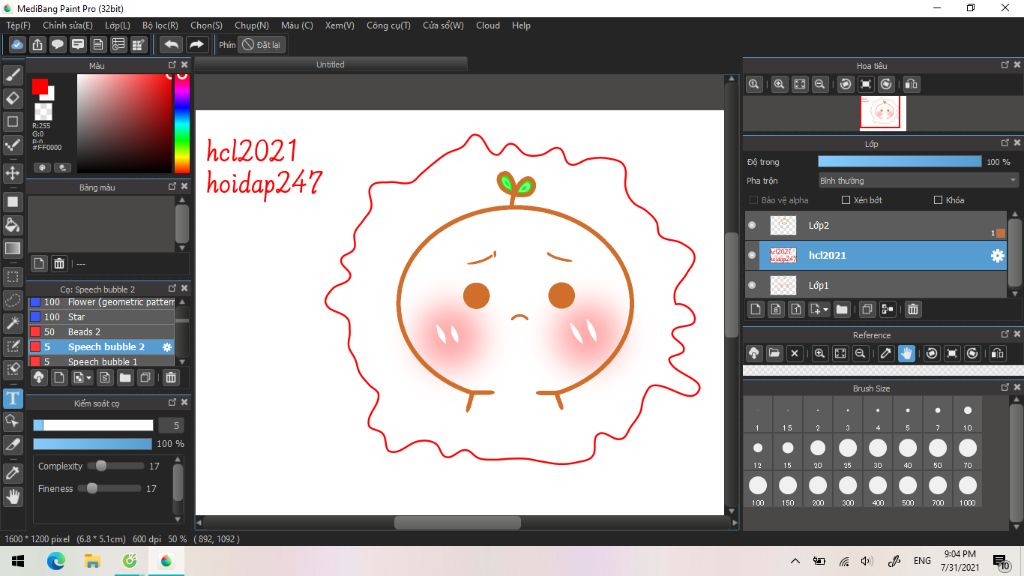The height and width of the screenshot is (576, 1024).
Task: Click the red foreground color swatch
Action: coord(40,86)
